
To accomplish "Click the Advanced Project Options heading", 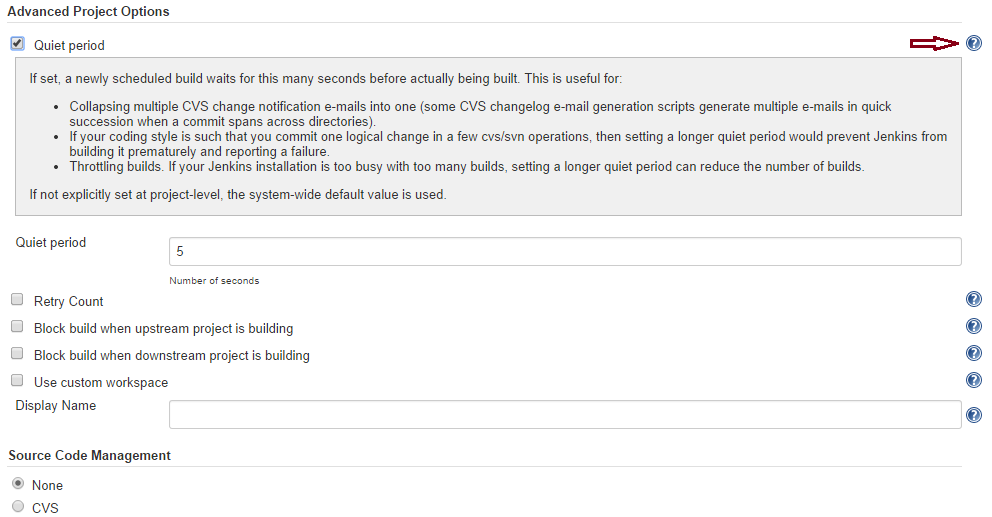I will [x=88, y=11].
